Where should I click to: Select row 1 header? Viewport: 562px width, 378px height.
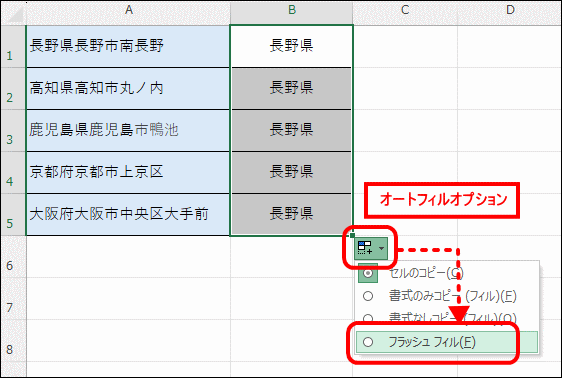(13, 46)
